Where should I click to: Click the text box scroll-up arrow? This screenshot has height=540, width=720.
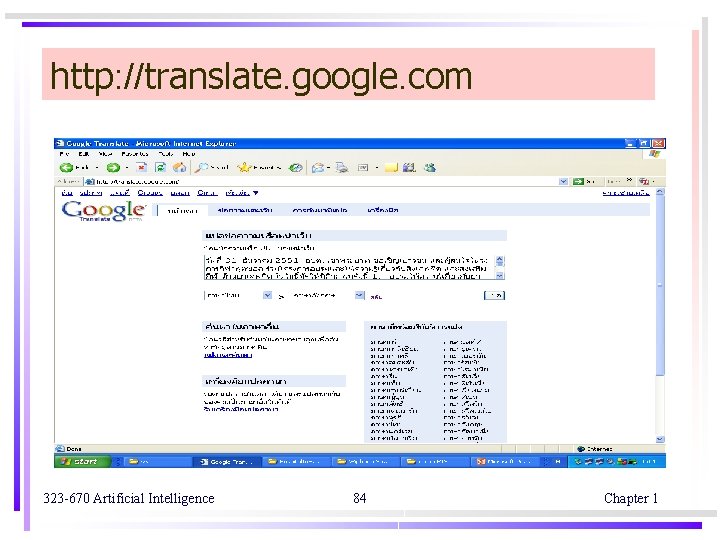[500, 260]
